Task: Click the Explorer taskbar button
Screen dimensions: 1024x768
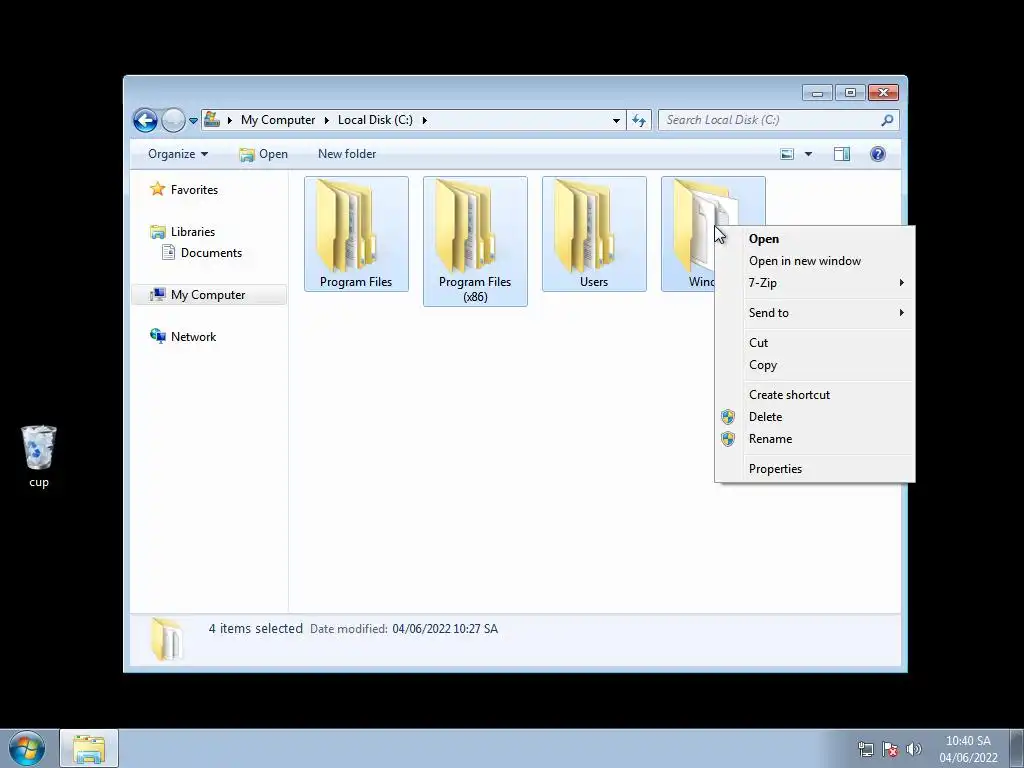Action: click(x=89, y=749)
